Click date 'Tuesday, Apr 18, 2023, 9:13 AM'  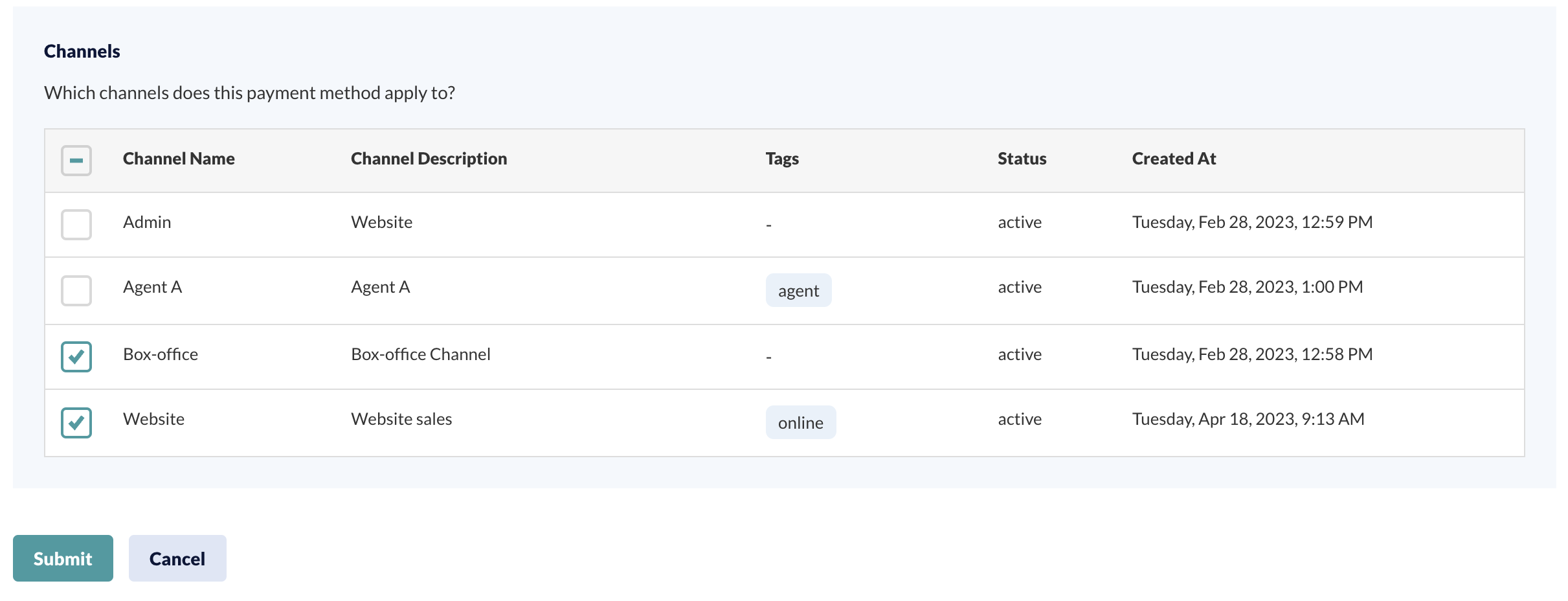(1248, 419)
